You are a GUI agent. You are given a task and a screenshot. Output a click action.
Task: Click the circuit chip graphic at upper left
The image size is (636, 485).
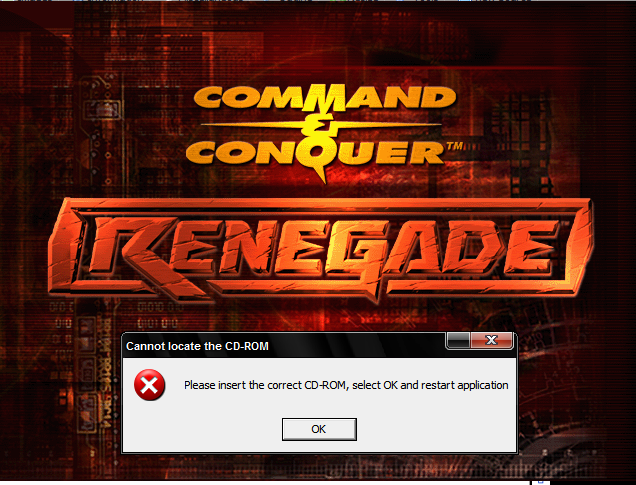click(102, 109)
